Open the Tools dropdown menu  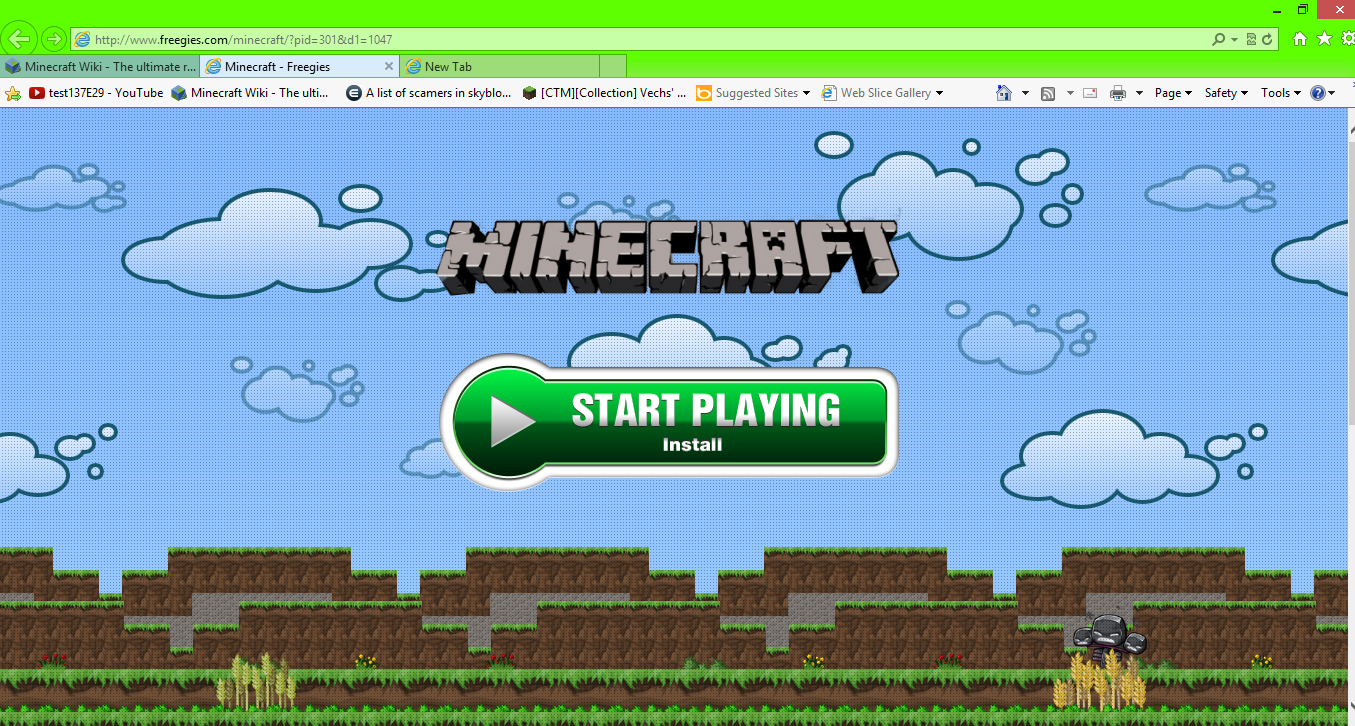tap(1281, 93)
